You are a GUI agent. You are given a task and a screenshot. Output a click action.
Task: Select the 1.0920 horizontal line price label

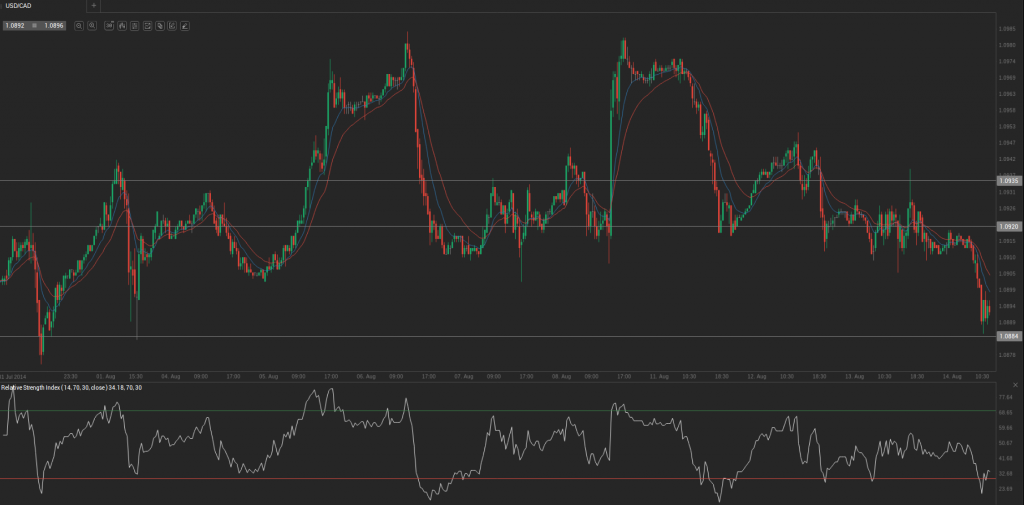pos(1010,226)
